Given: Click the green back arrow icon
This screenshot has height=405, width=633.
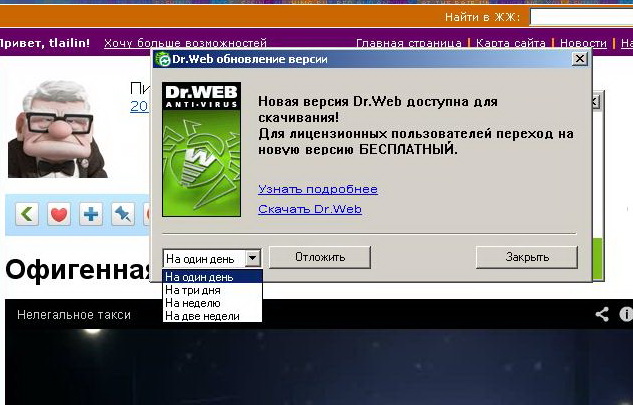Looking at the screenshot, I should click(x=27, y=214).
